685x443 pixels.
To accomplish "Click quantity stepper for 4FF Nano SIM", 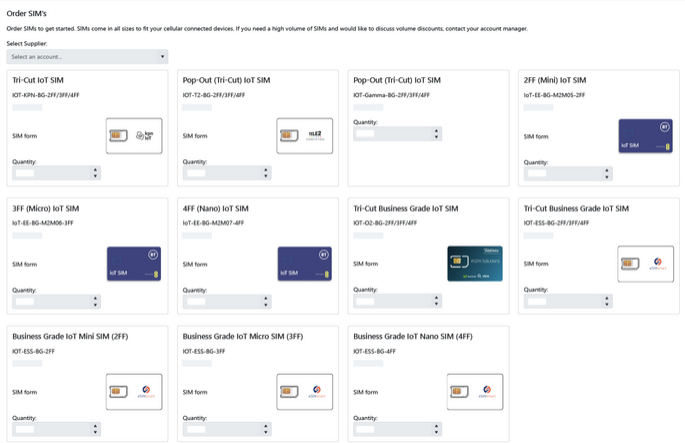I will click(x=265, y=300).
